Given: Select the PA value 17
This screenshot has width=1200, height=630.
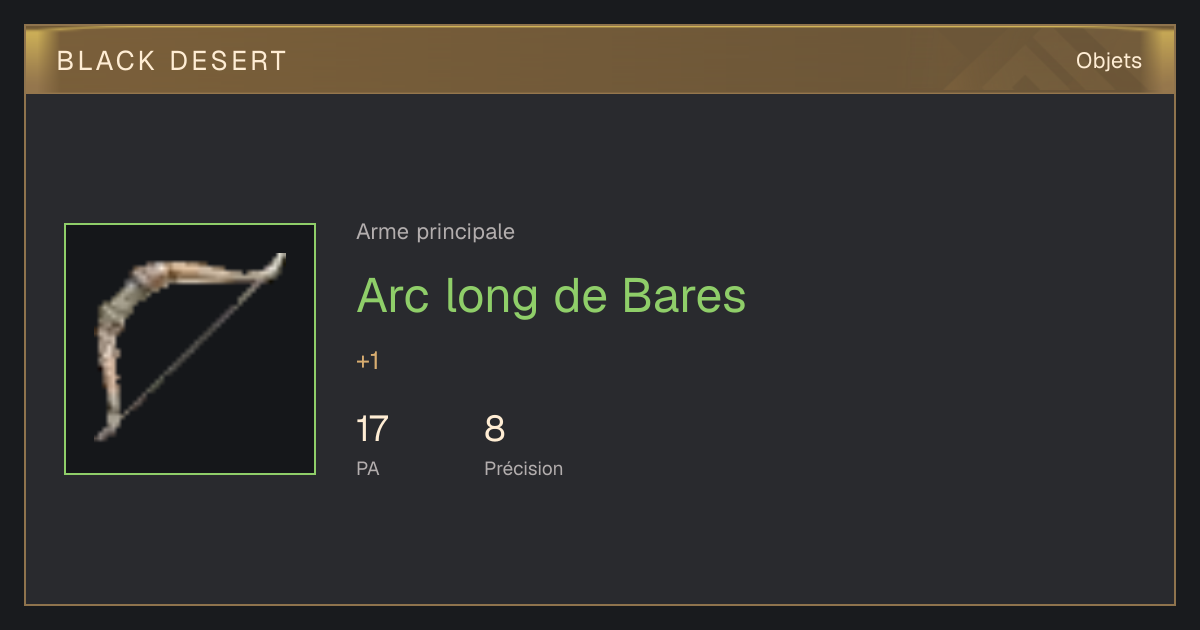Looking at the screenshot, I should [372, 429].
